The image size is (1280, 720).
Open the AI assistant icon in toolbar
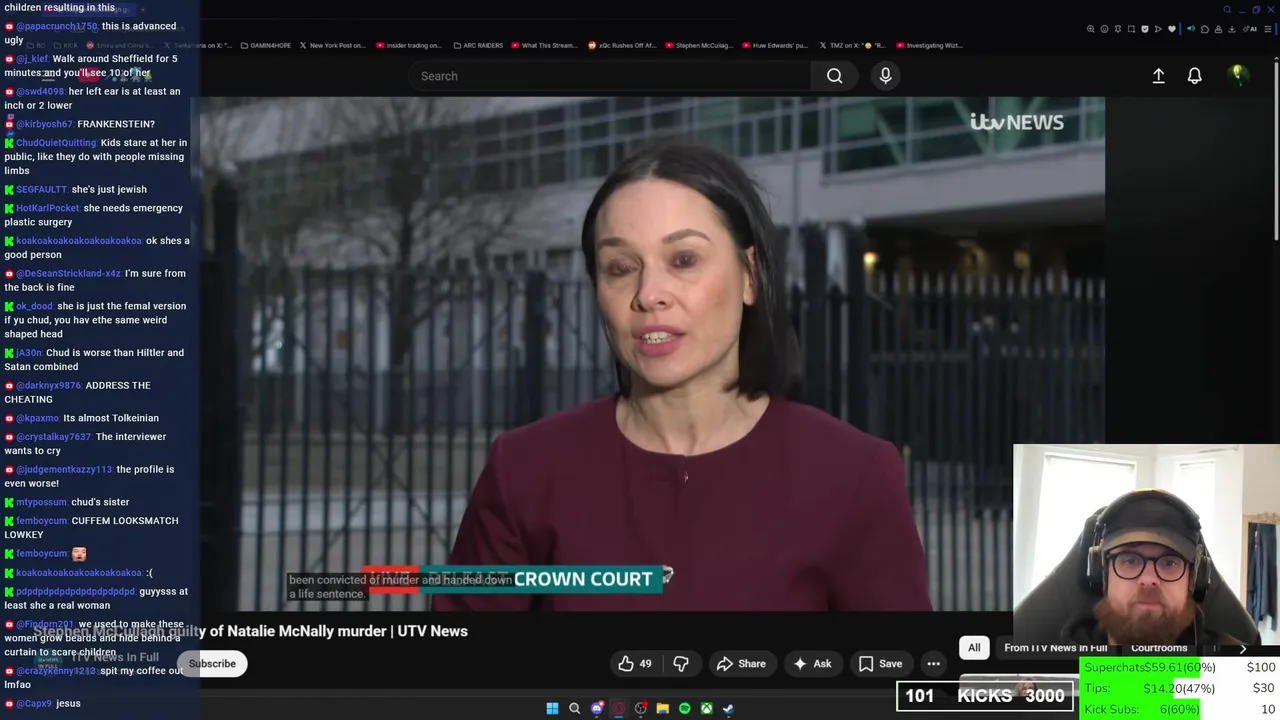pos(1249,29)
